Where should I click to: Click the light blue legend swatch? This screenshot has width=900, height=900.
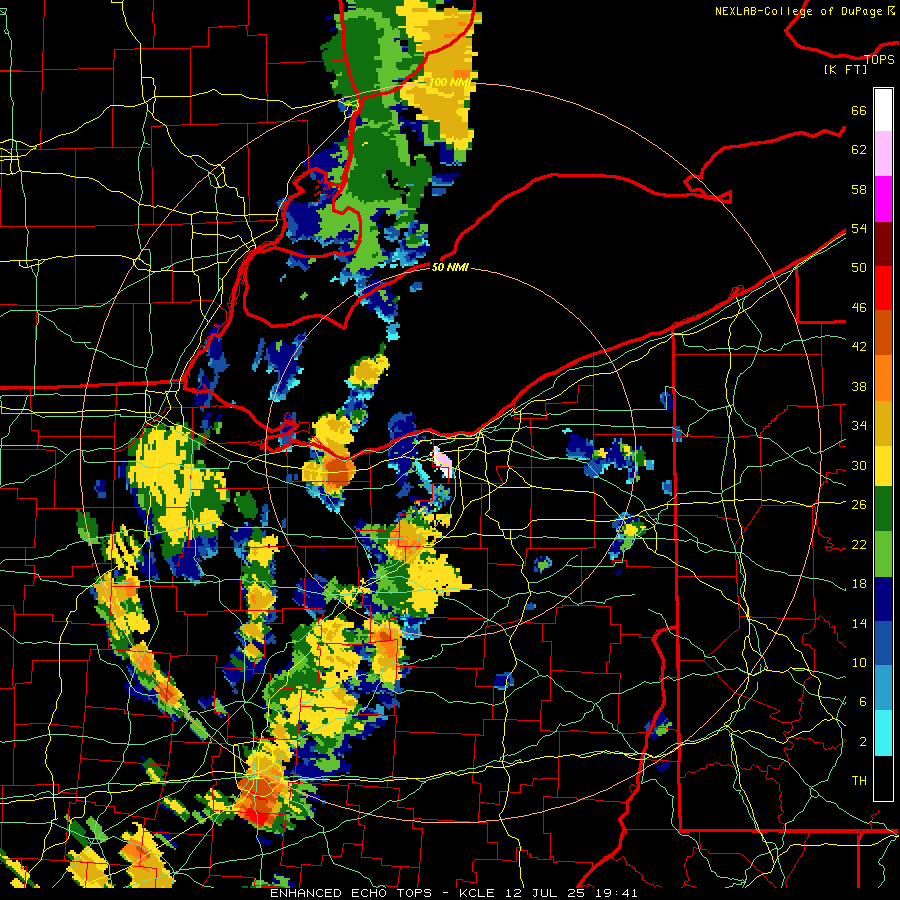tap(883, 688)
